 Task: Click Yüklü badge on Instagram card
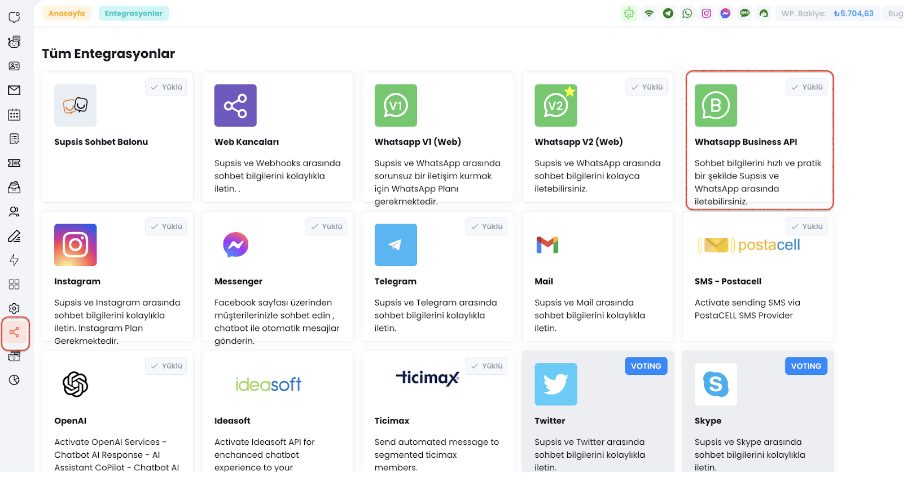coord(166,227)
